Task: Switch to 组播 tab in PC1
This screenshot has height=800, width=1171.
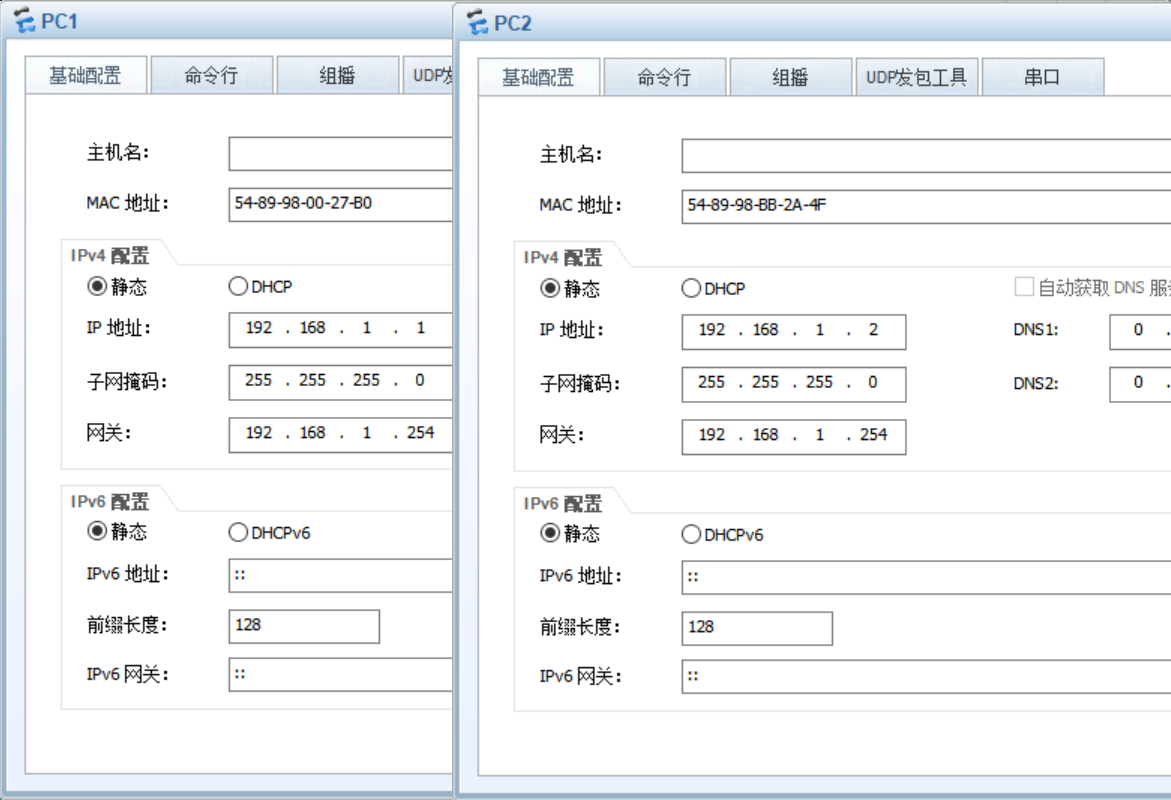Action: 337,76
